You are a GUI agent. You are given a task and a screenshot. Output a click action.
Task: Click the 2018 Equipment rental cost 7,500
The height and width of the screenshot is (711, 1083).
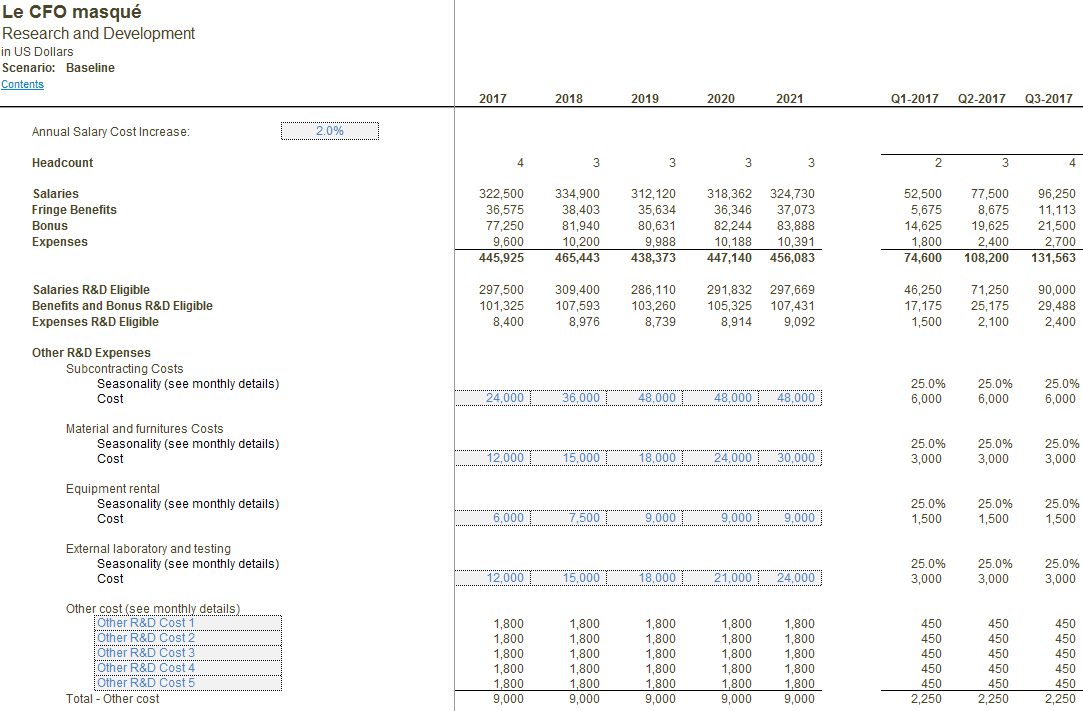click(569, 518)
